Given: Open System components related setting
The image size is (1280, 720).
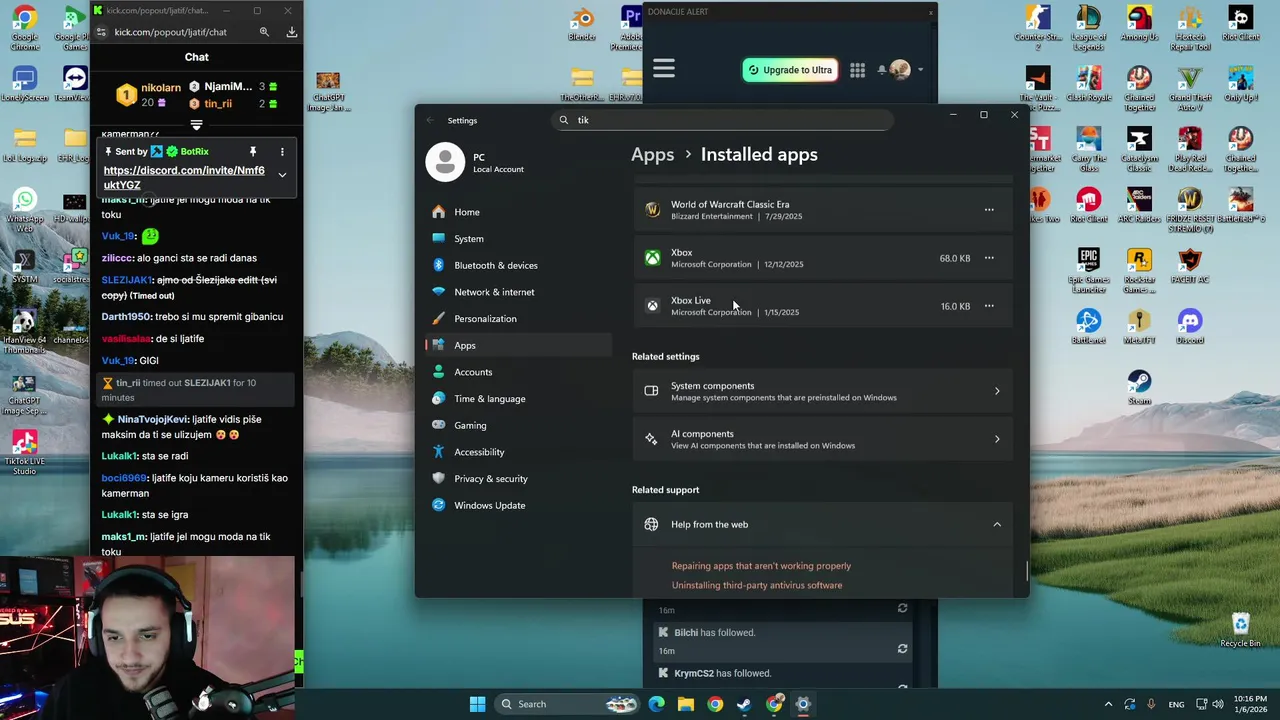Looking at the screenshot, I should (822, 391).
